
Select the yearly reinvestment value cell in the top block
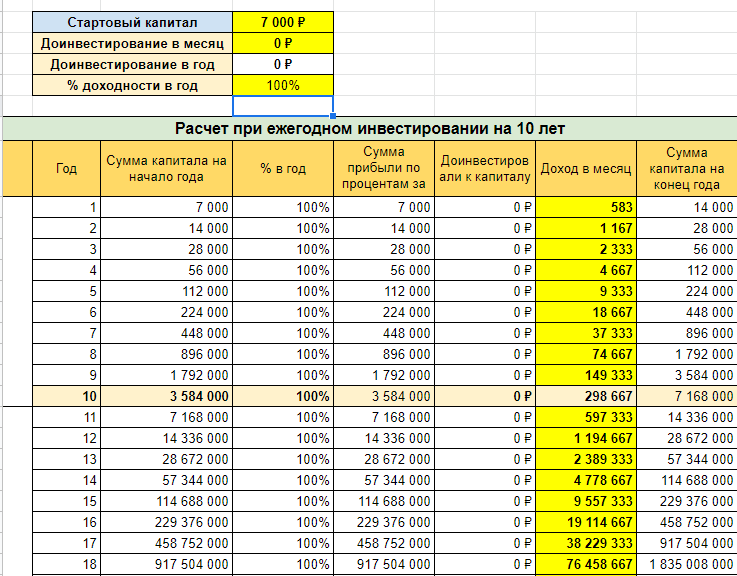point(283,64)
